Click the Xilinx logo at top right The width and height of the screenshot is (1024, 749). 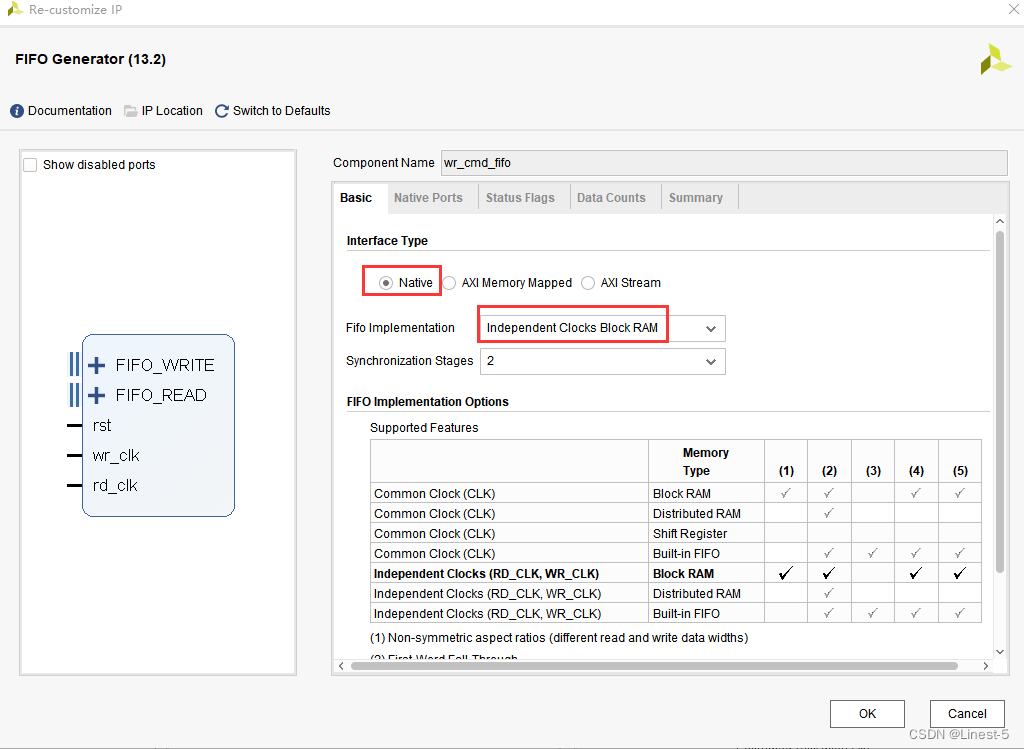click(x=995, y=59)
